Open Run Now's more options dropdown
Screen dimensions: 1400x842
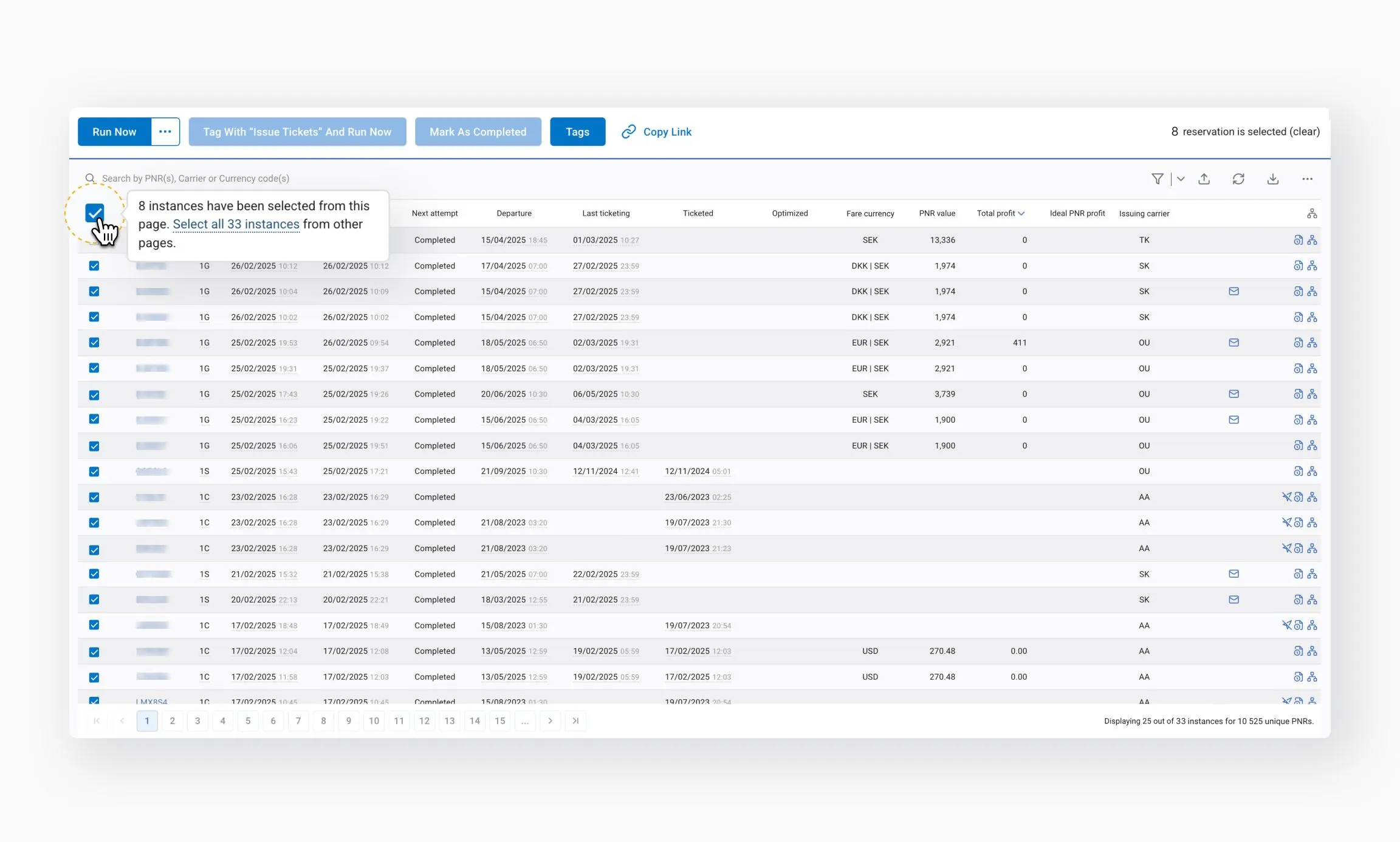pyautogui.click(x=165, y=132)
